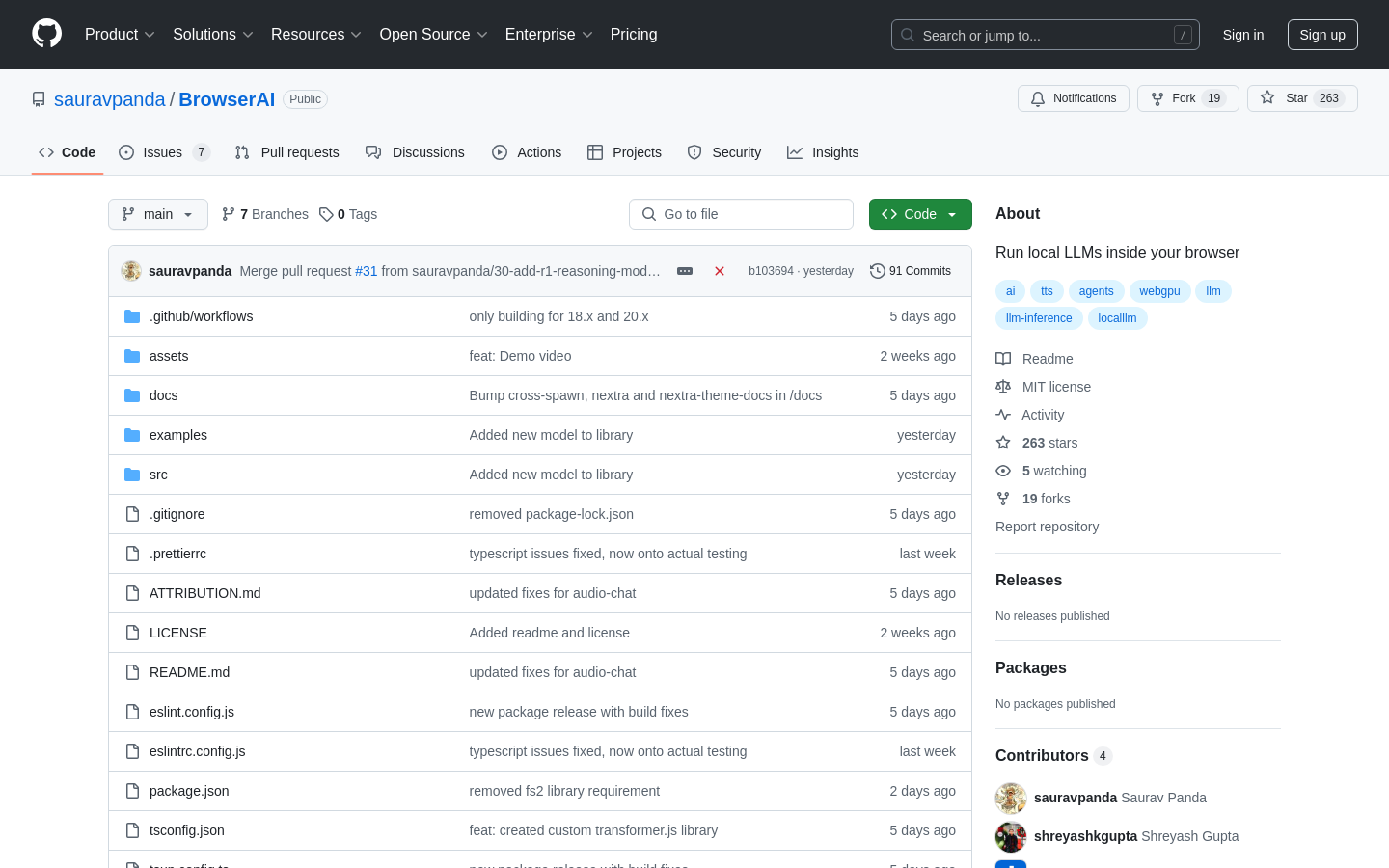Switch to the Pull requests tab
This screenshot has width=1389, height=868.
tap(287, 152)
